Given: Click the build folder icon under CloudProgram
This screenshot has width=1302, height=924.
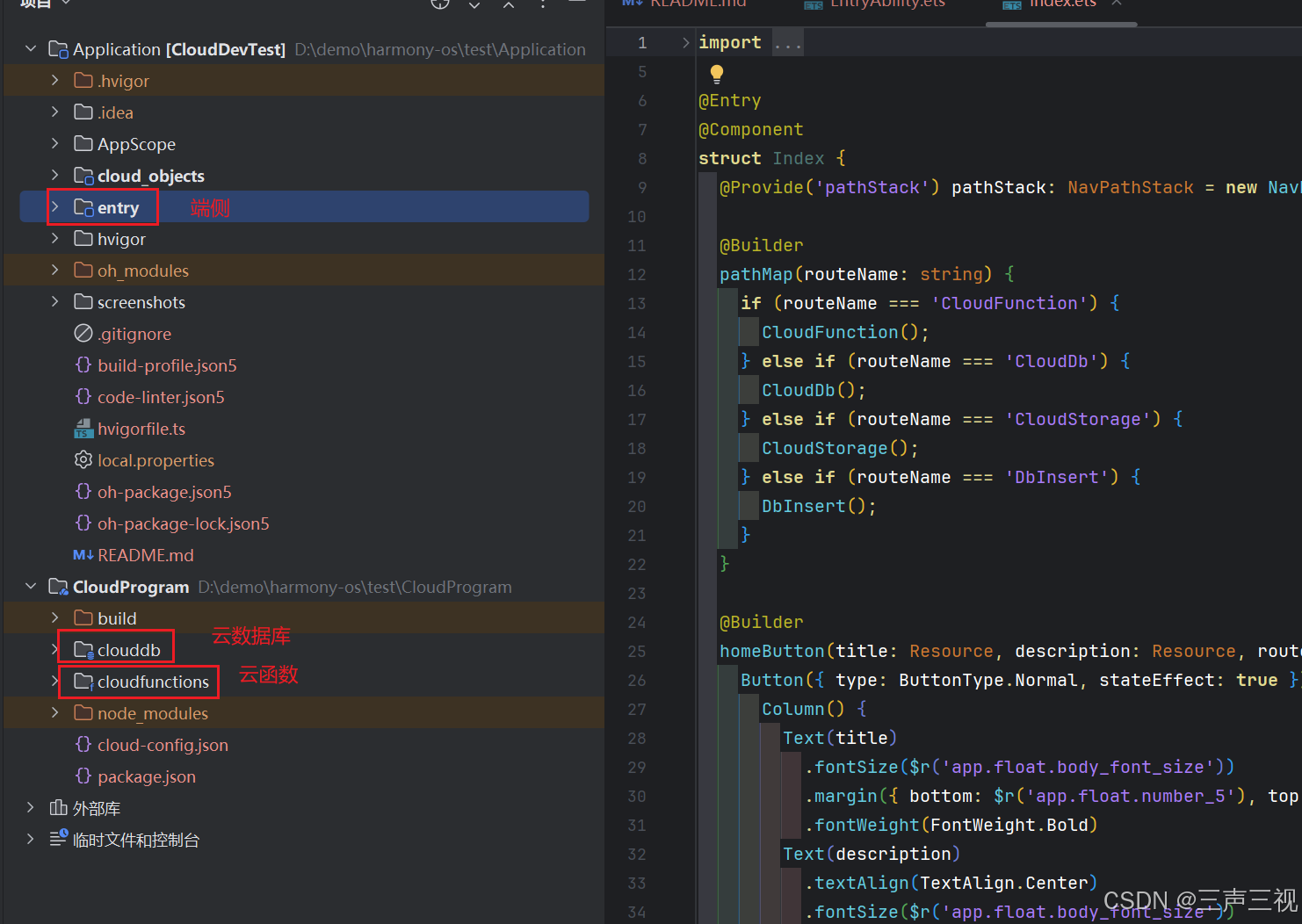Looking at the screenshot, I should tap(83, 618).
